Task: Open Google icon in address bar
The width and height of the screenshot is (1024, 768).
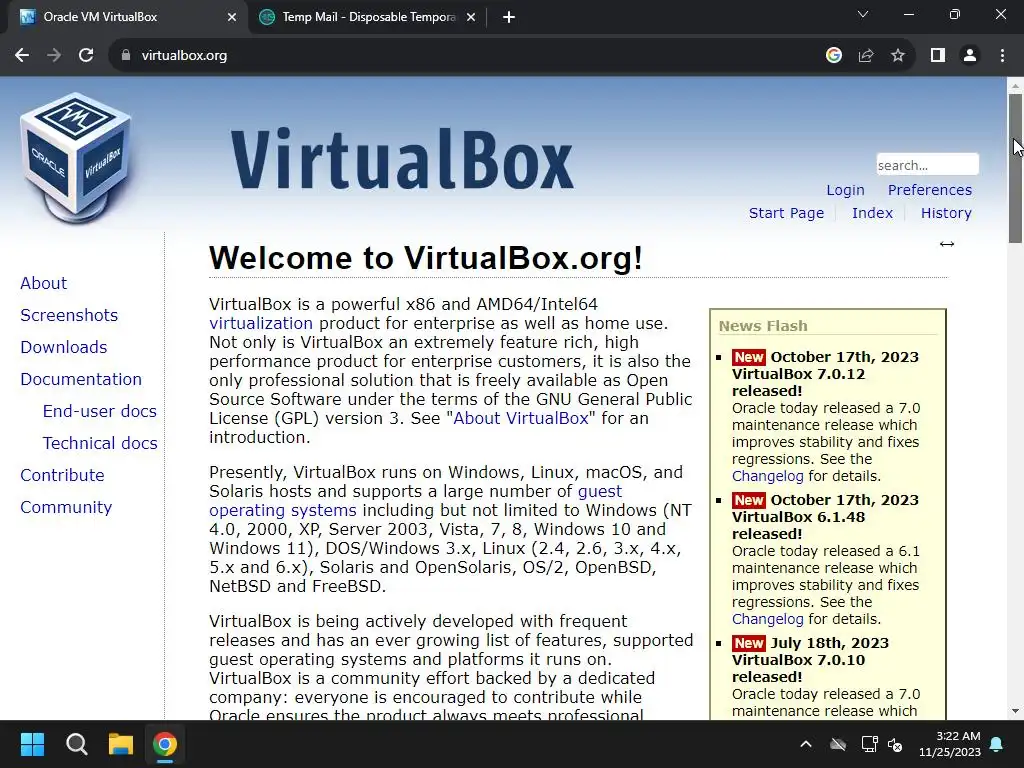Action: (833, 56)
